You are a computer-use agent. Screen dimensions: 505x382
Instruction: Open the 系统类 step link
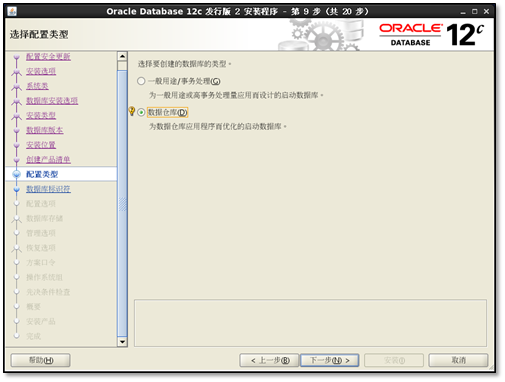click(x=37, y=86)
